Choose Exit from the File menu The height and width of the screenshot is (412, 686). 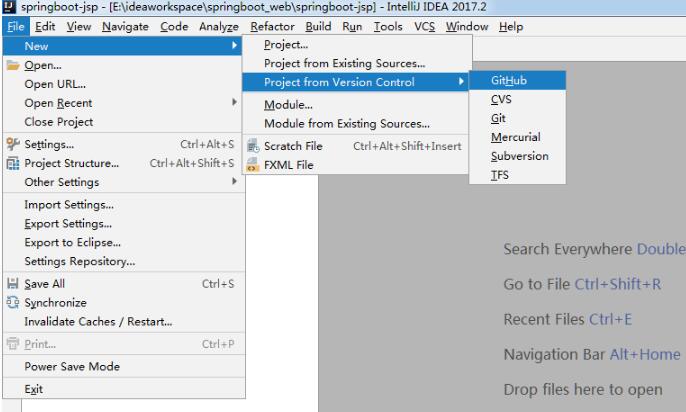pyautogui.click(x=122, y=389)
